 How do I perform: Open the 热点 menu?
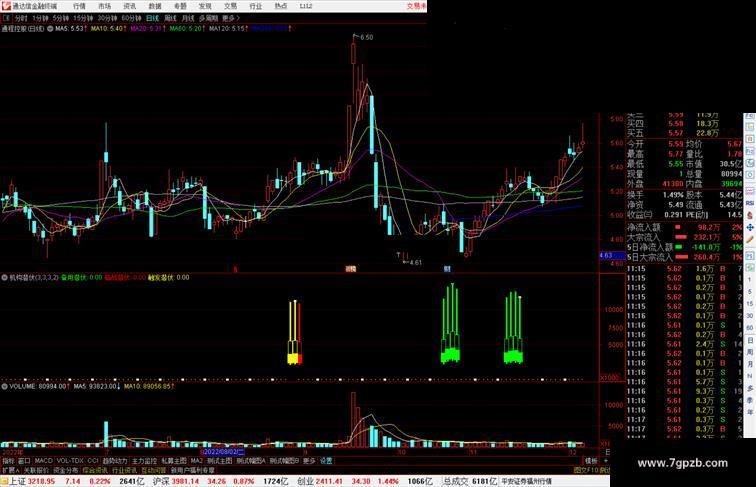coord(281,6)
